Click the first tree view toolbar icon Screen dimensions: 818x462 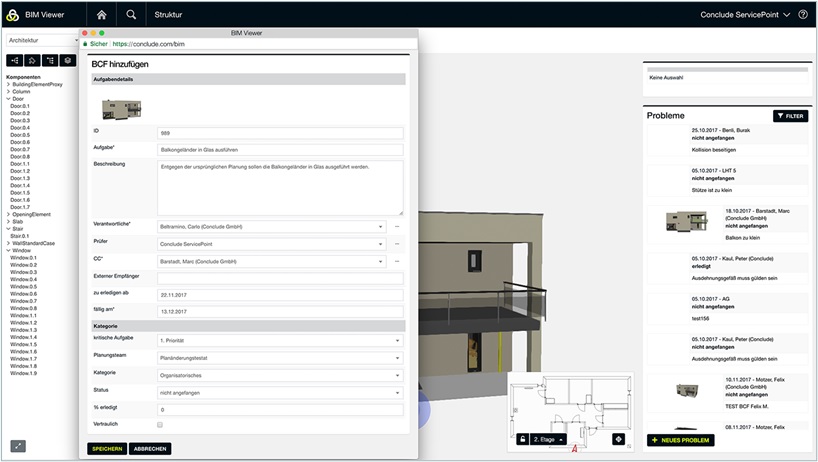click(x=16, y=60)
